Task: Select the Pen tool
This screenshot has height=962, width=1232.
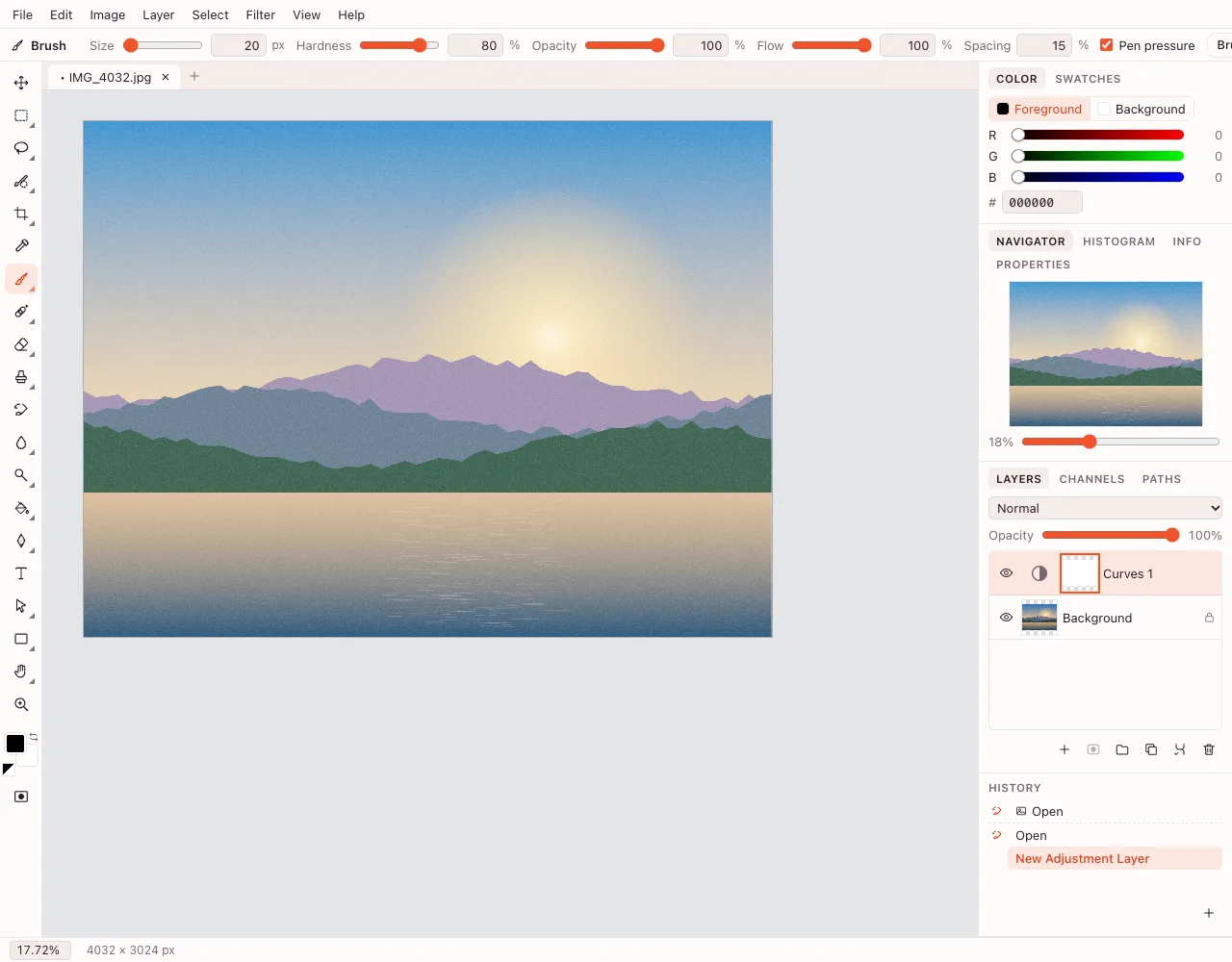Action: click(21, 541)
